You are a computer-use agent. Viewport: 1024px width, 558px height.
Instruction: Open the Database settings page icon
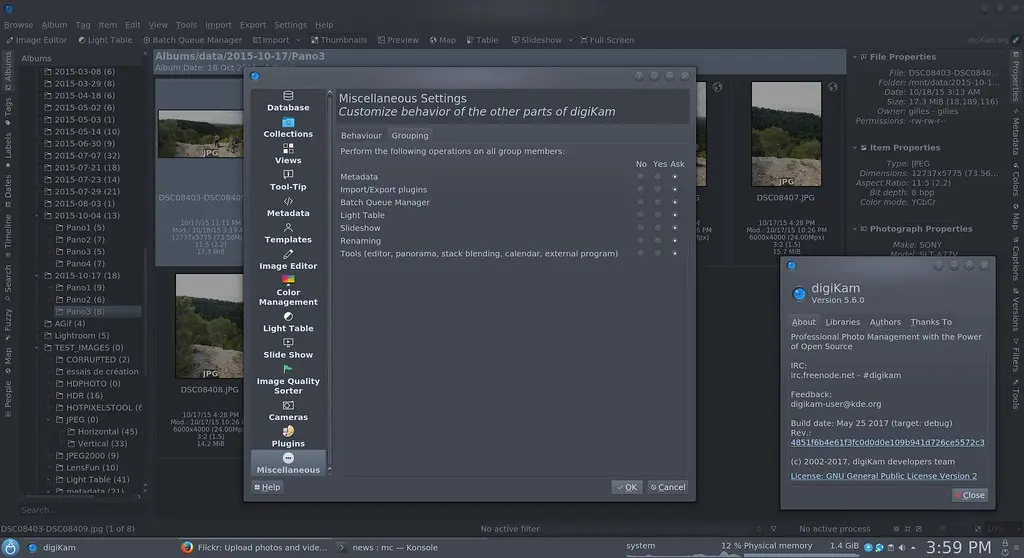[288, 96]
